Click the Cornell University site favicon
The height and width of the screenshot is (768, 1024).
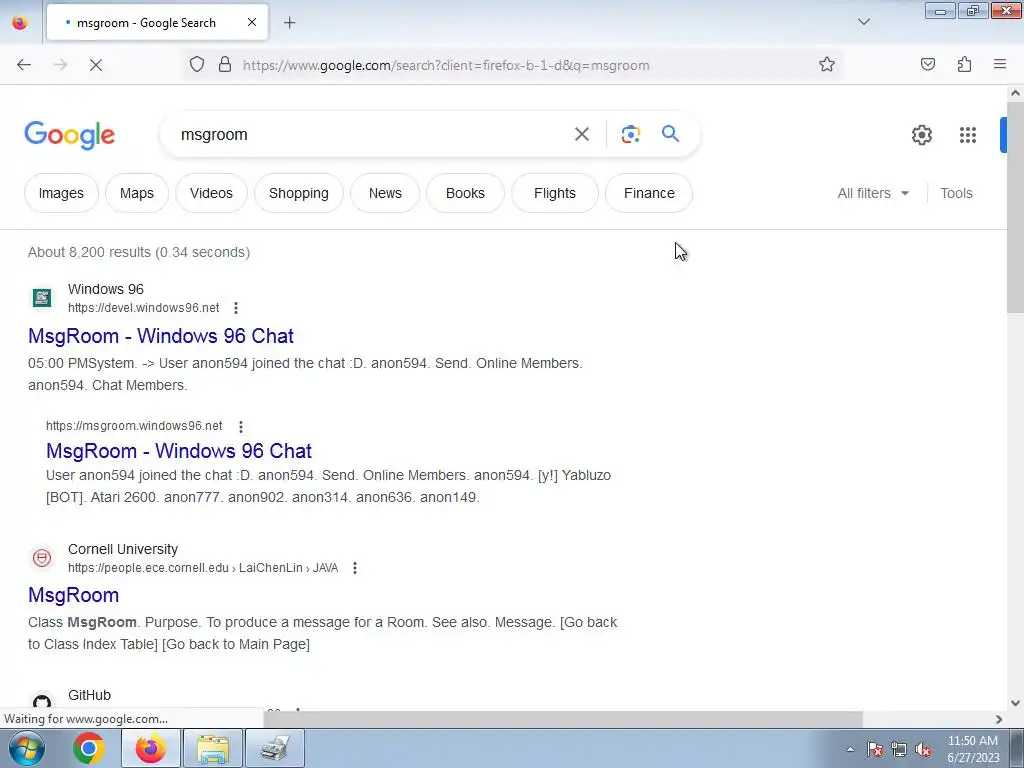[x=42, y=558]
